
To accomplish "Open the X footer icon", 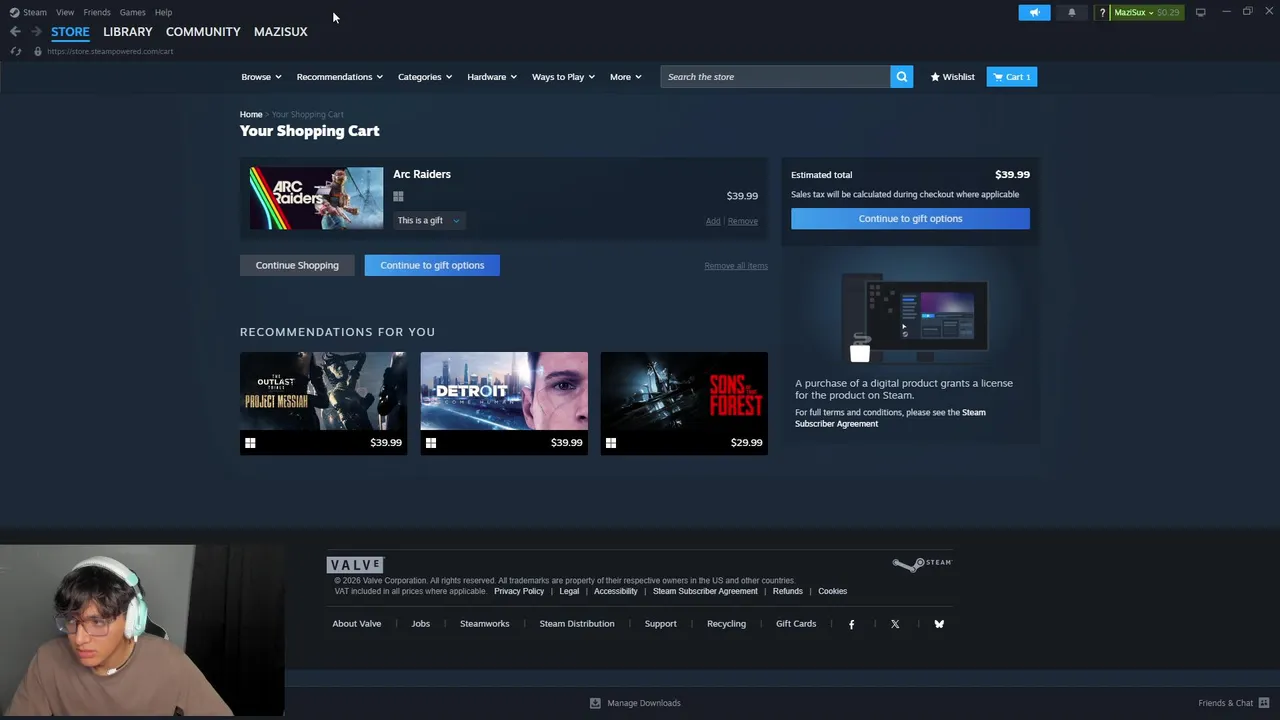I will point(895,624).
